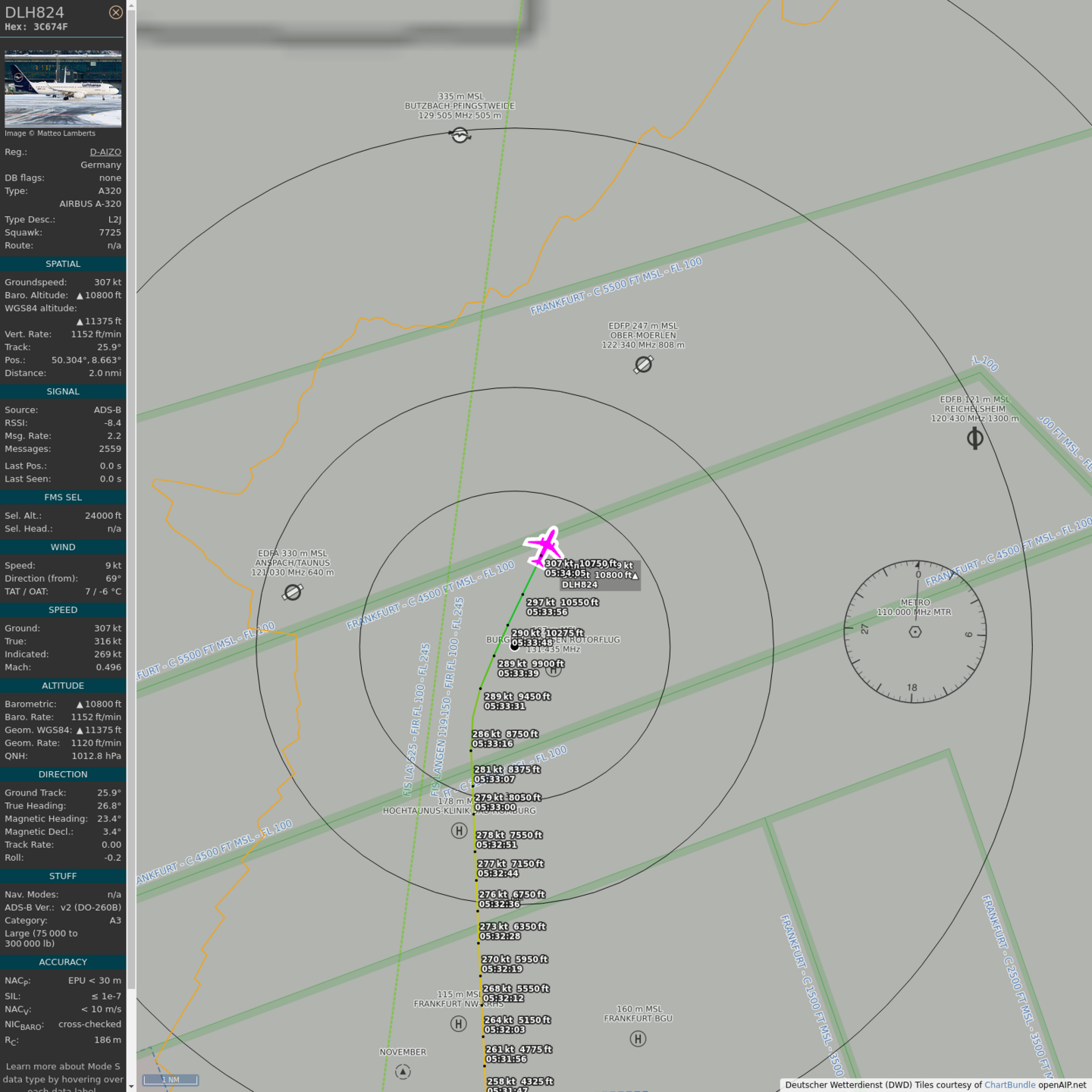Click the Frankfurt NW heliport H icon

pyautogui.click(x=459, y=1025)
